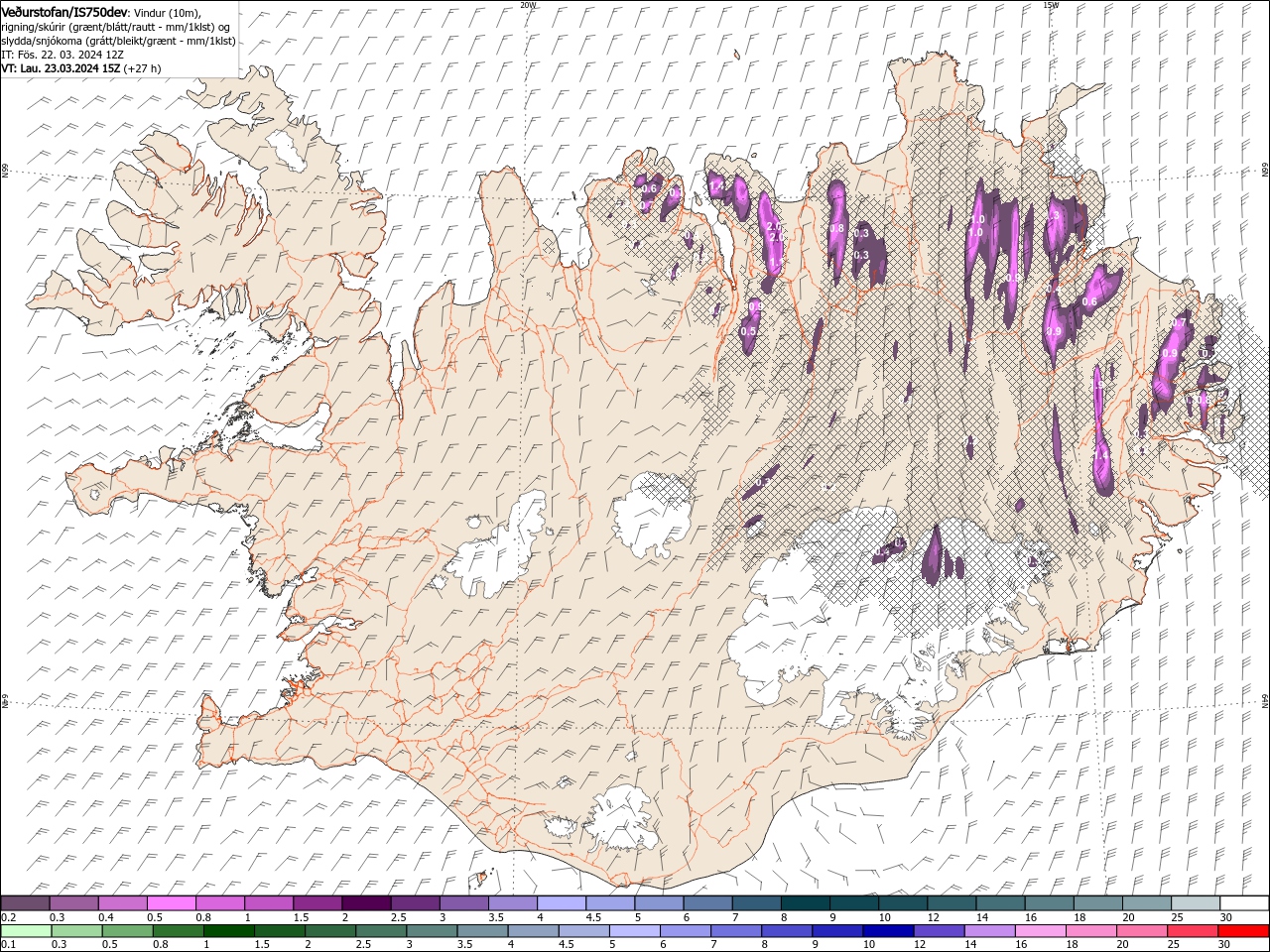1270x952 pixels.
Task: Pick the lower-row 7 swatch
Action: coord(734,931)
